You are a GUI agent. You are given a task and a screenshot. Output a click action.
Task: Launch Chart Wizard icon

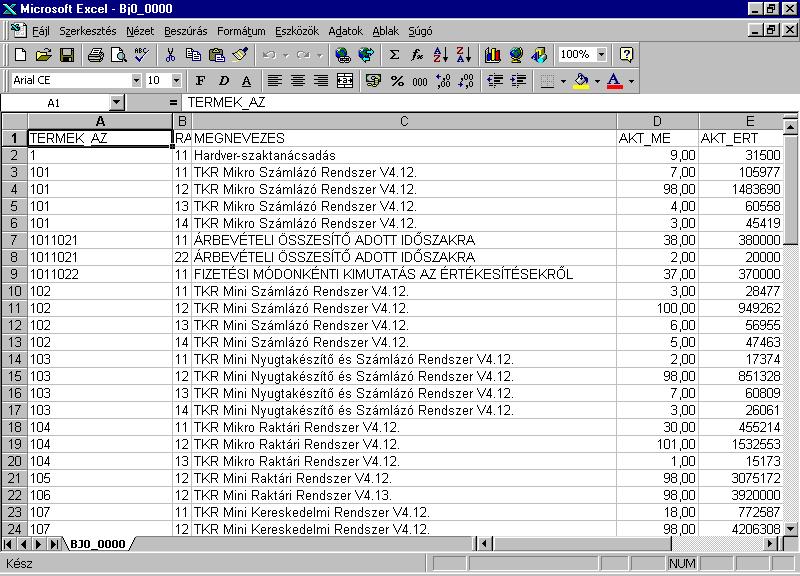(x=493, y=55)
